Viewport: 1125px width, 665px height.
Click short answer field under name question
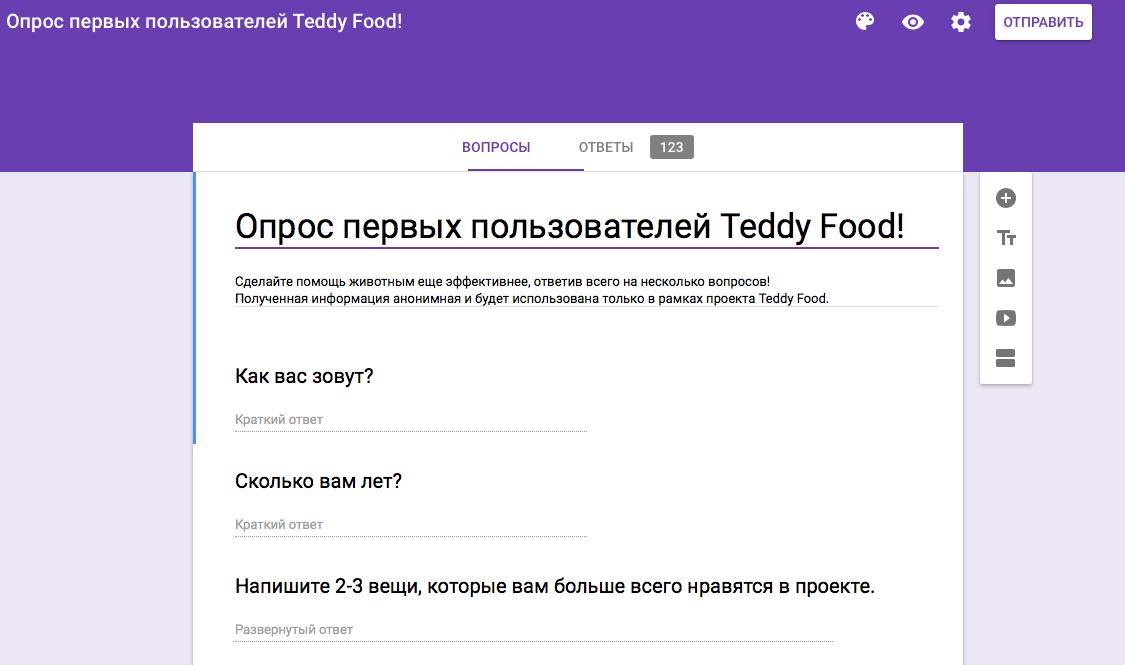(x=410, y=420)
